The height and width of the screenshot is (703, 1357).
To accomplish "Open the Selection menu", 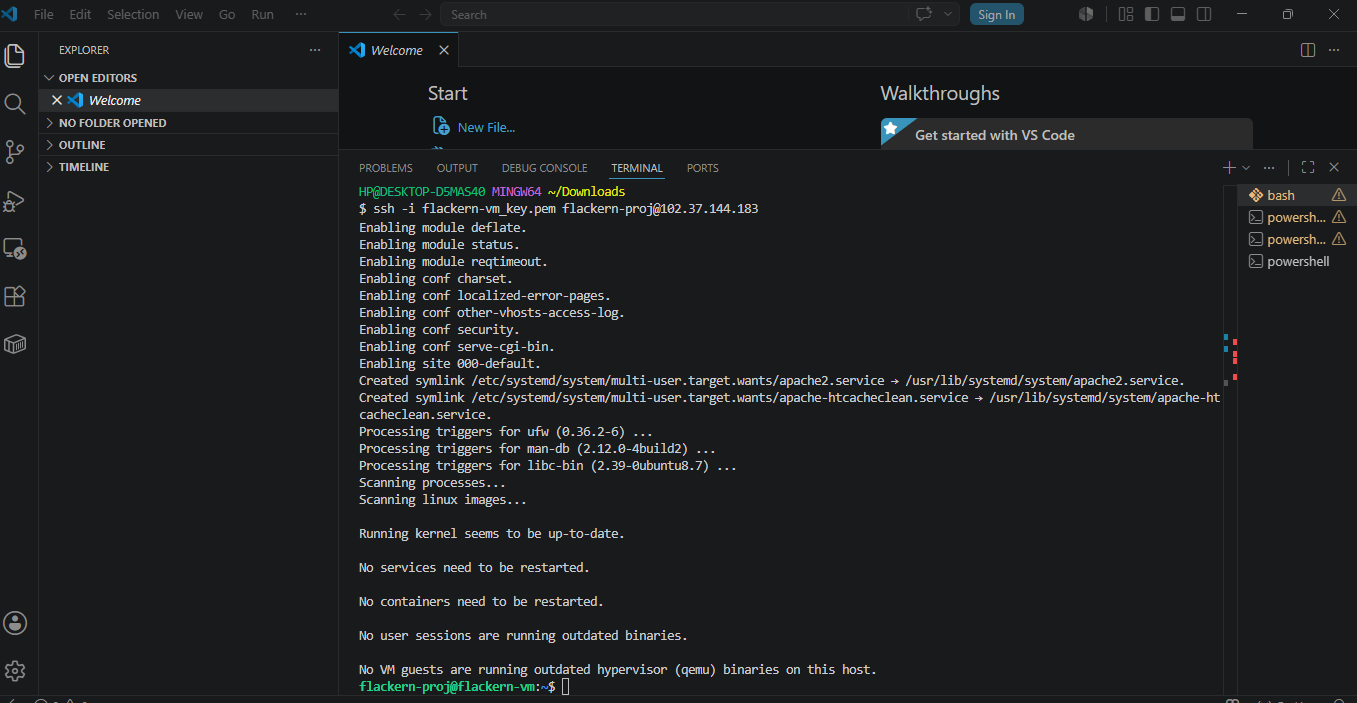I will tap(133, 14).
